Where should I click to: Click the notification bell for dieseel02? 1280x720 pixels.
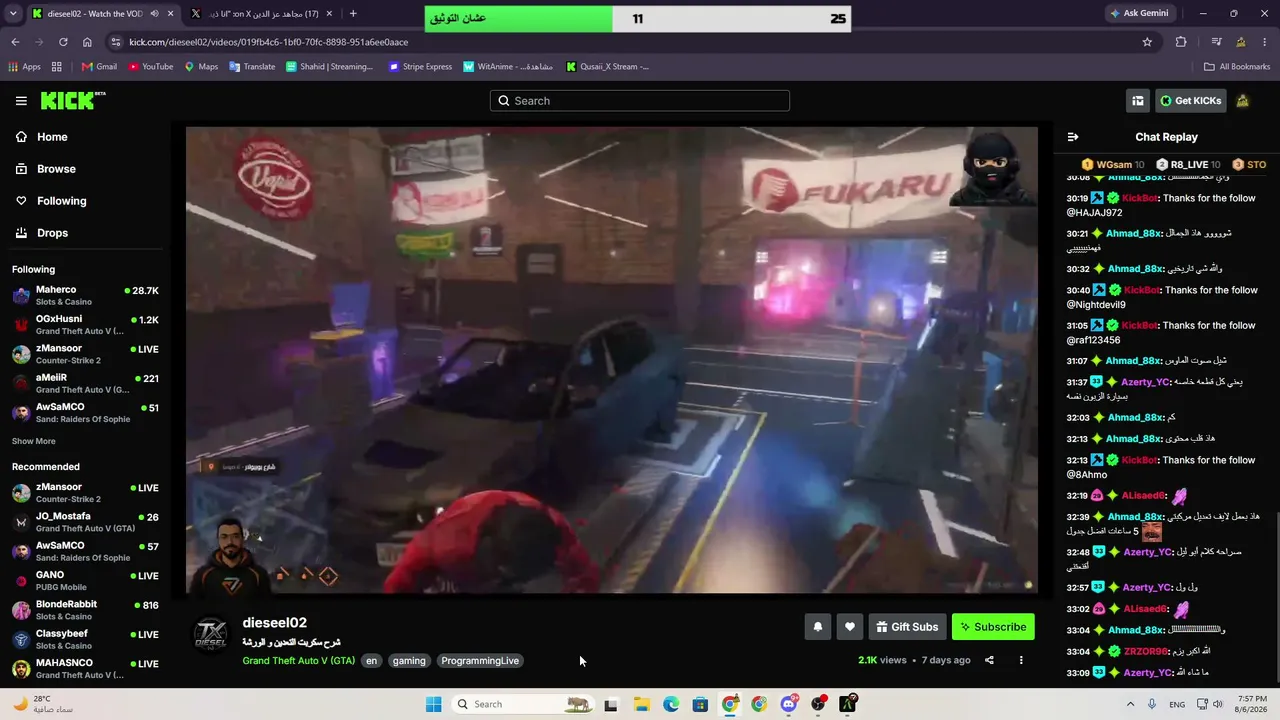[817, 627]
